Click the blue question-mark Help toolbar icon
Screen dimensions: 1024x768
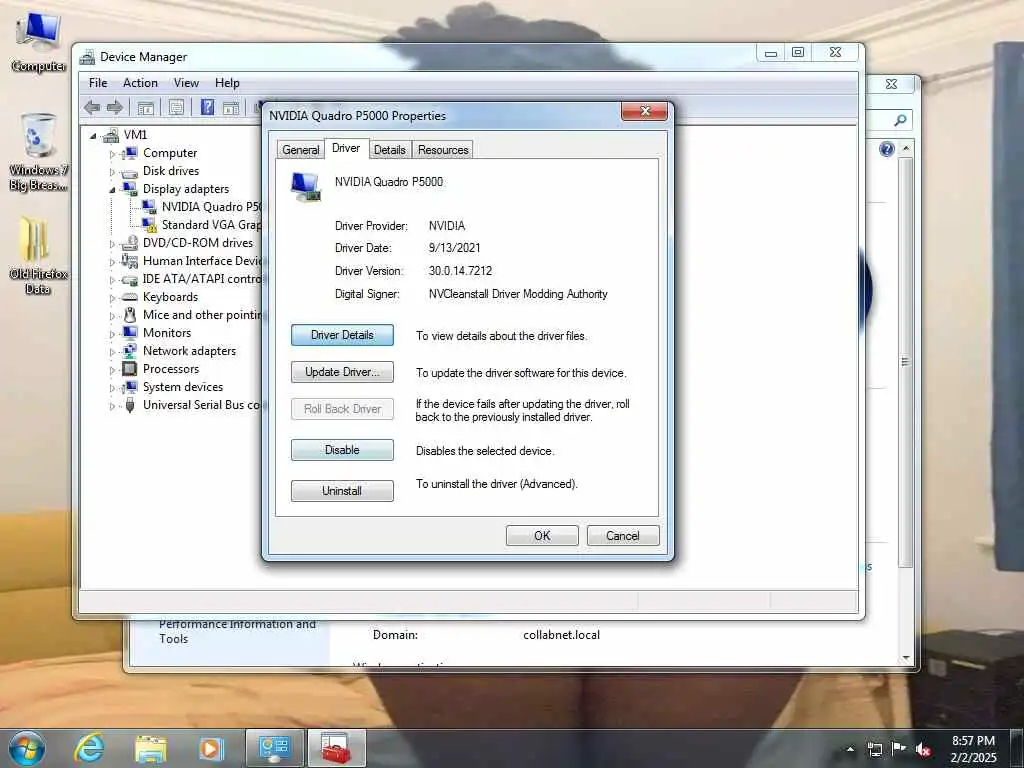click(207, 107)
